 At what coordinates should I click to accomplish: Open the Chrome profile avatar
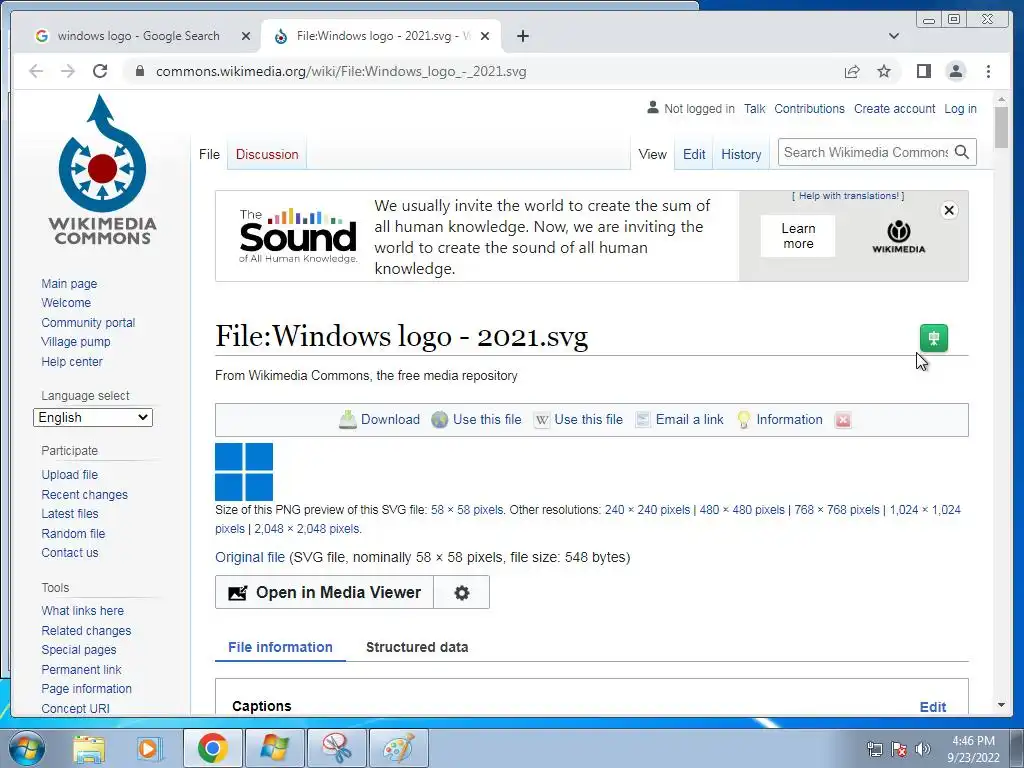pyautogui.click(x=955, y=71)
